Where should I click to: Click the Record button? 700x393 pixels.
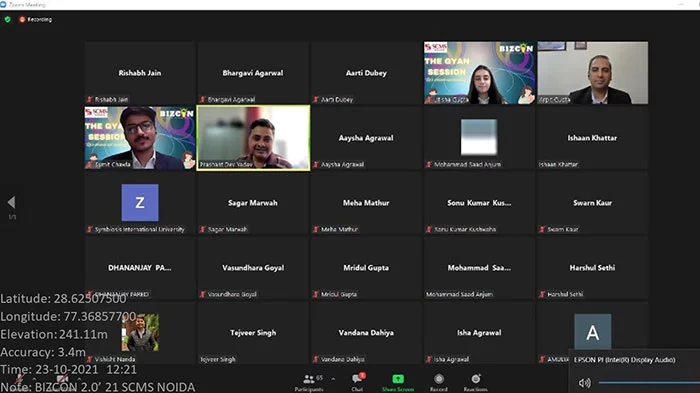coord(439,382)
